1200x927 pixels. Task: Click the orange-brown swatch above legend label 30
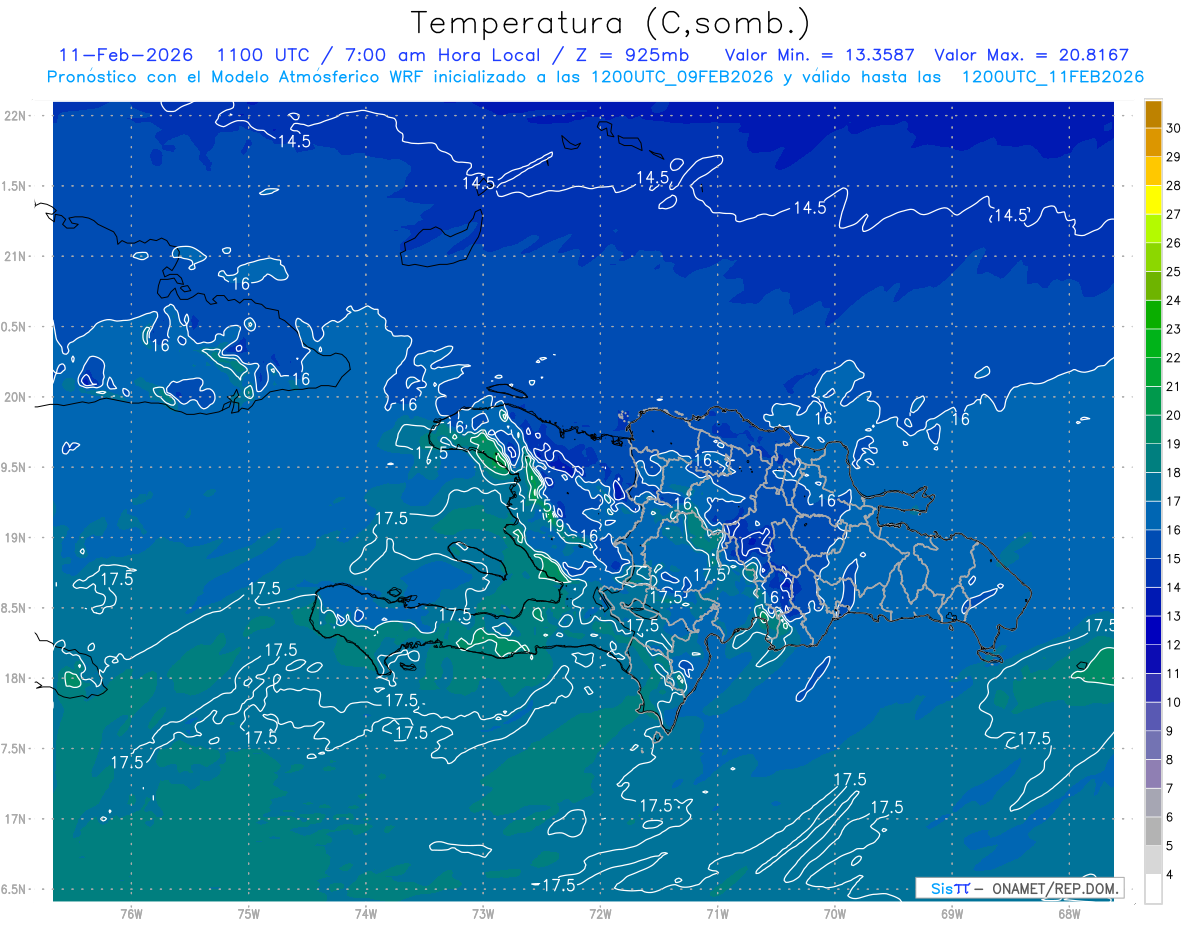click(x=1153, y=114)
